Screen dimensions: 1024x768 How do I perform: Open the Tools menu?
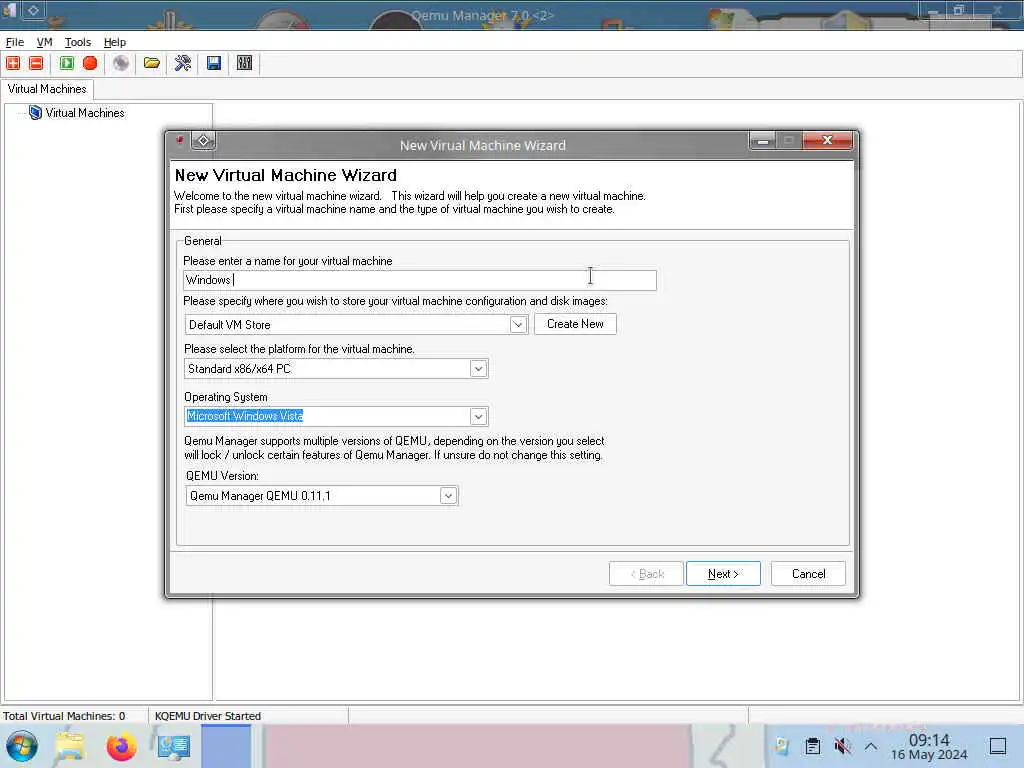pyautogui.click(x=78, y=42)
